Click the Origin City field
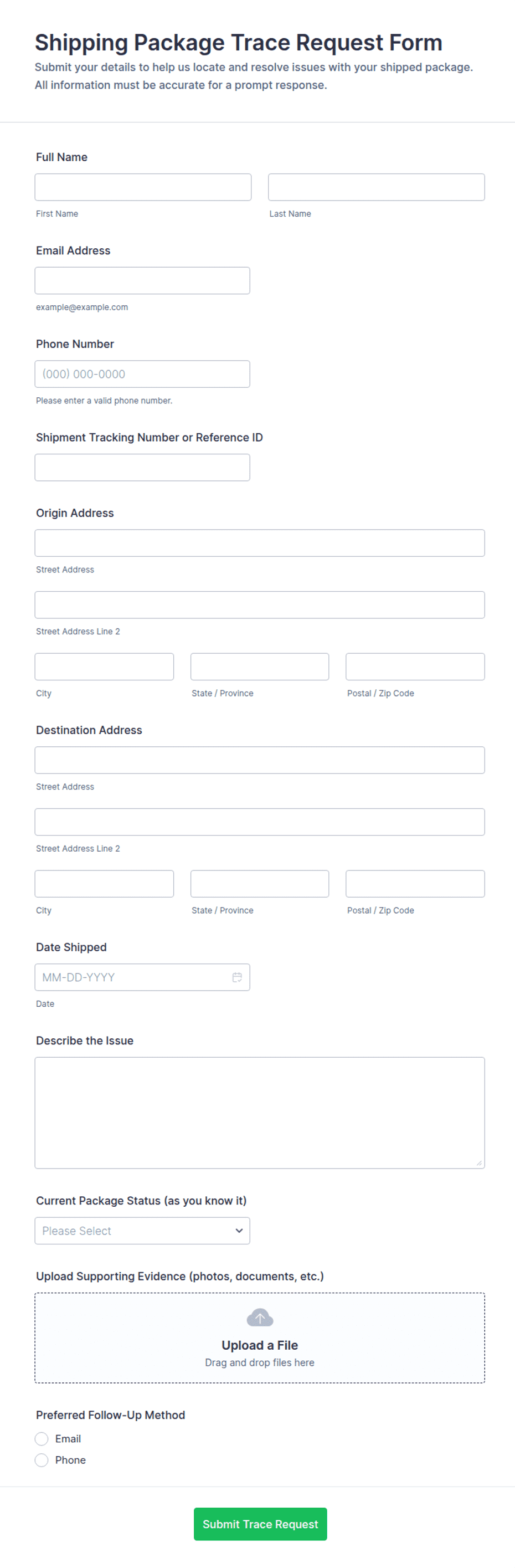This screenshot has height=1568, width=515. pyautogui.click(x=104, y=667)
